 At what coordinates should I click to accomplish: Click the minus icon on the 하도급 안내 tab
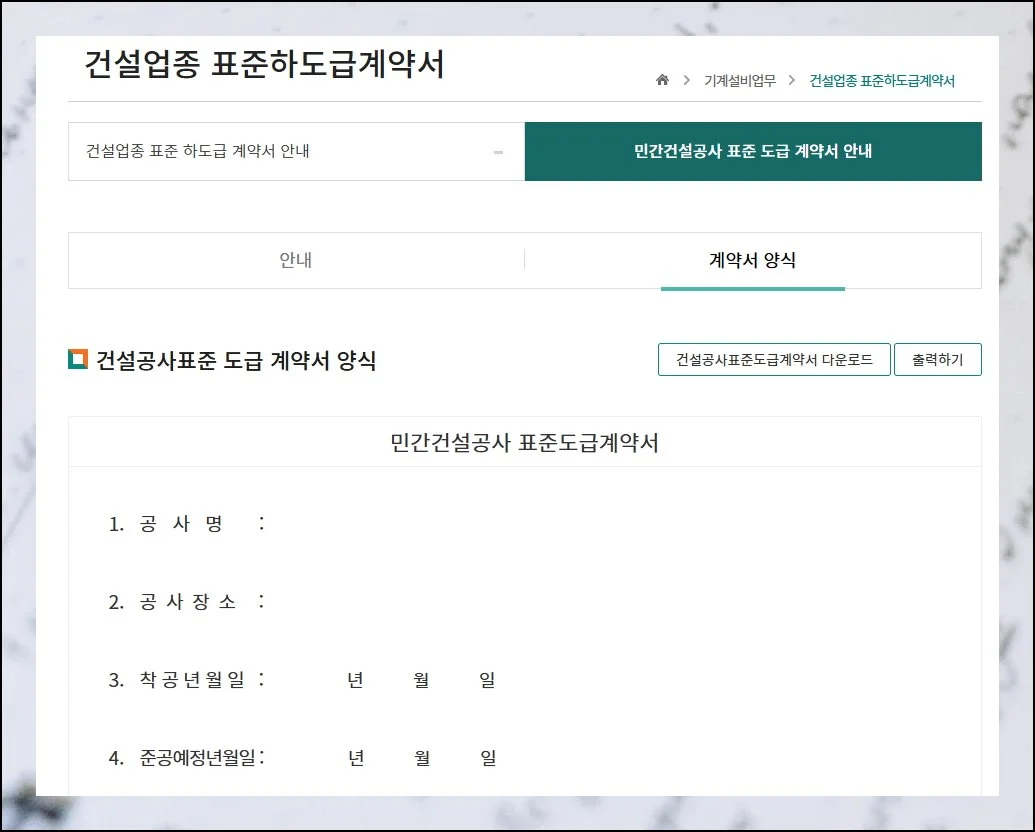(498, 152)
